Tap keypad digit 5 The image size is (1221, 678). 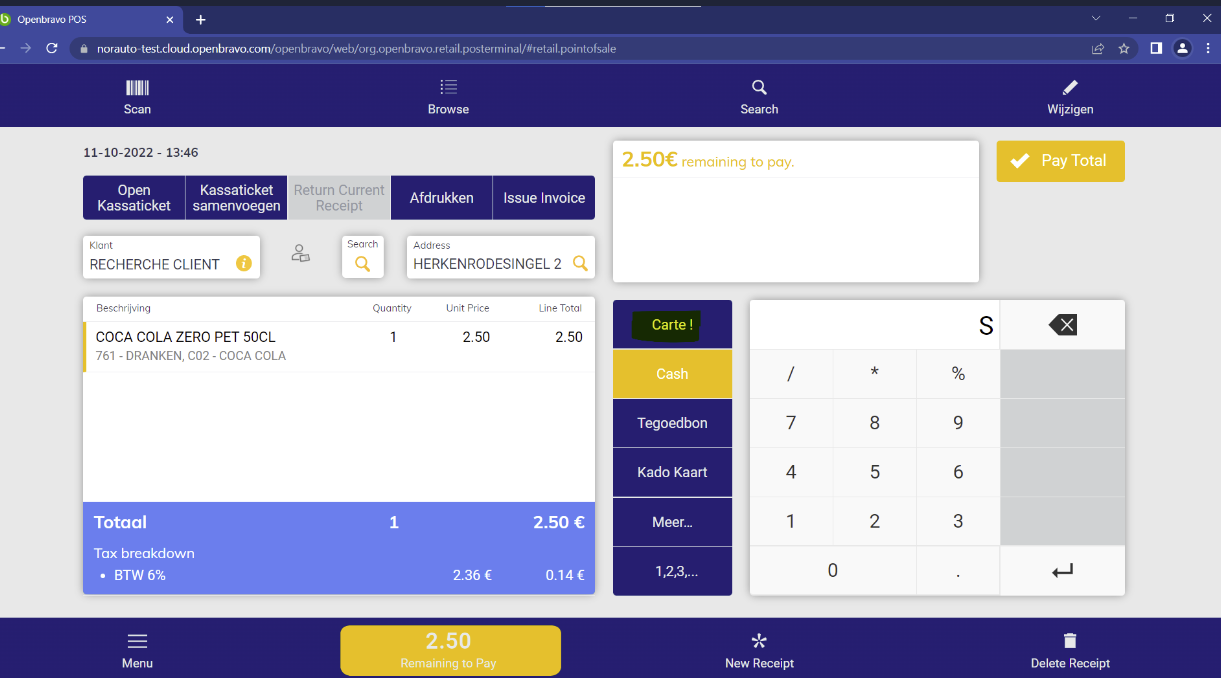[875, 472]
